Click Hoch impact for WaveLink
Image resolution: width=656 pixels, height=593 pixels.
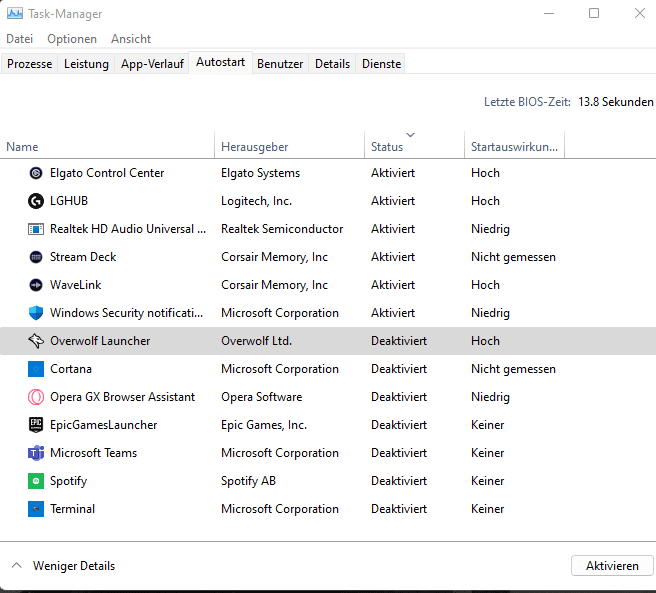coord(485,285)
